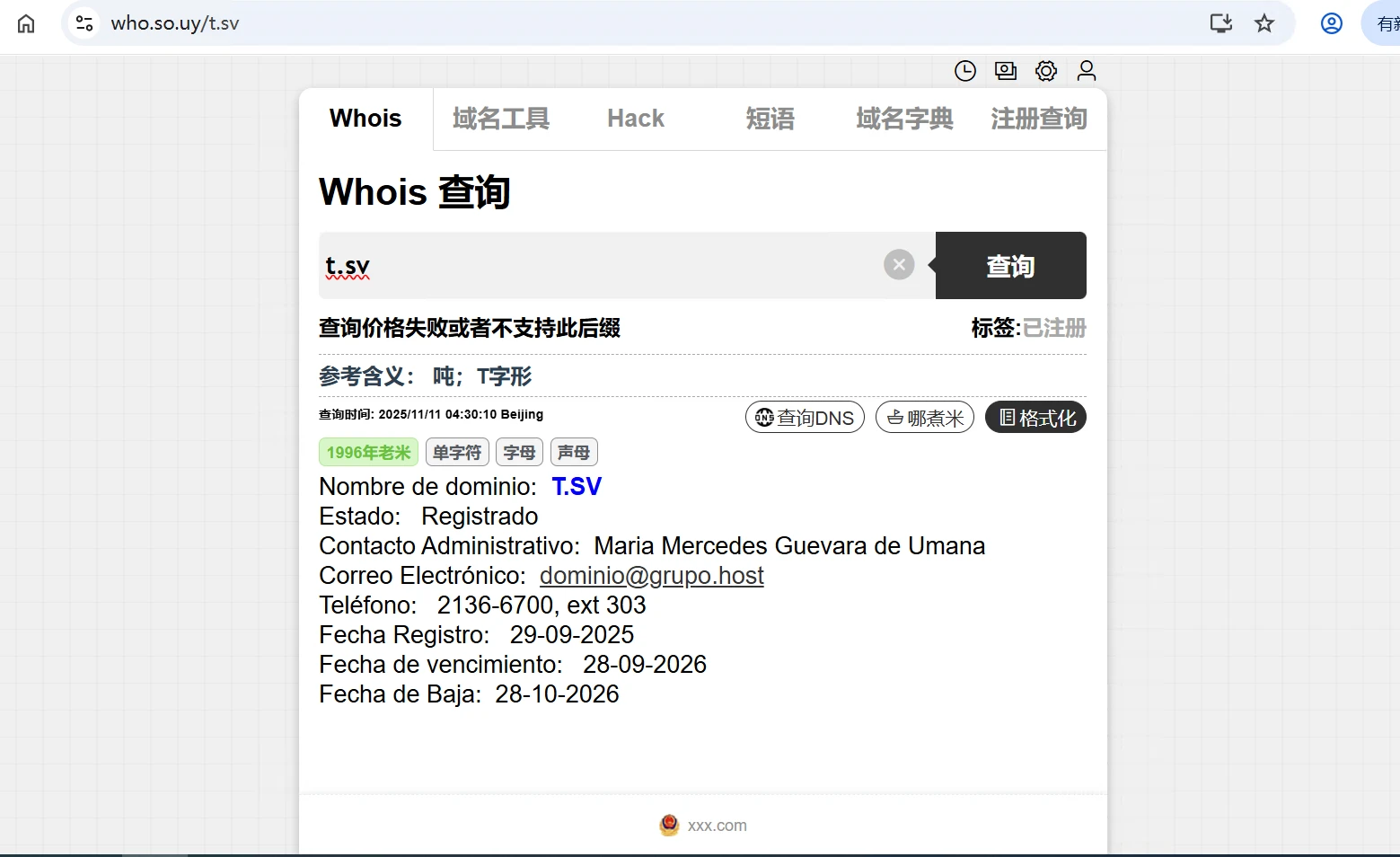
Task: Clear the domain search field
Action: click(899, 265)
